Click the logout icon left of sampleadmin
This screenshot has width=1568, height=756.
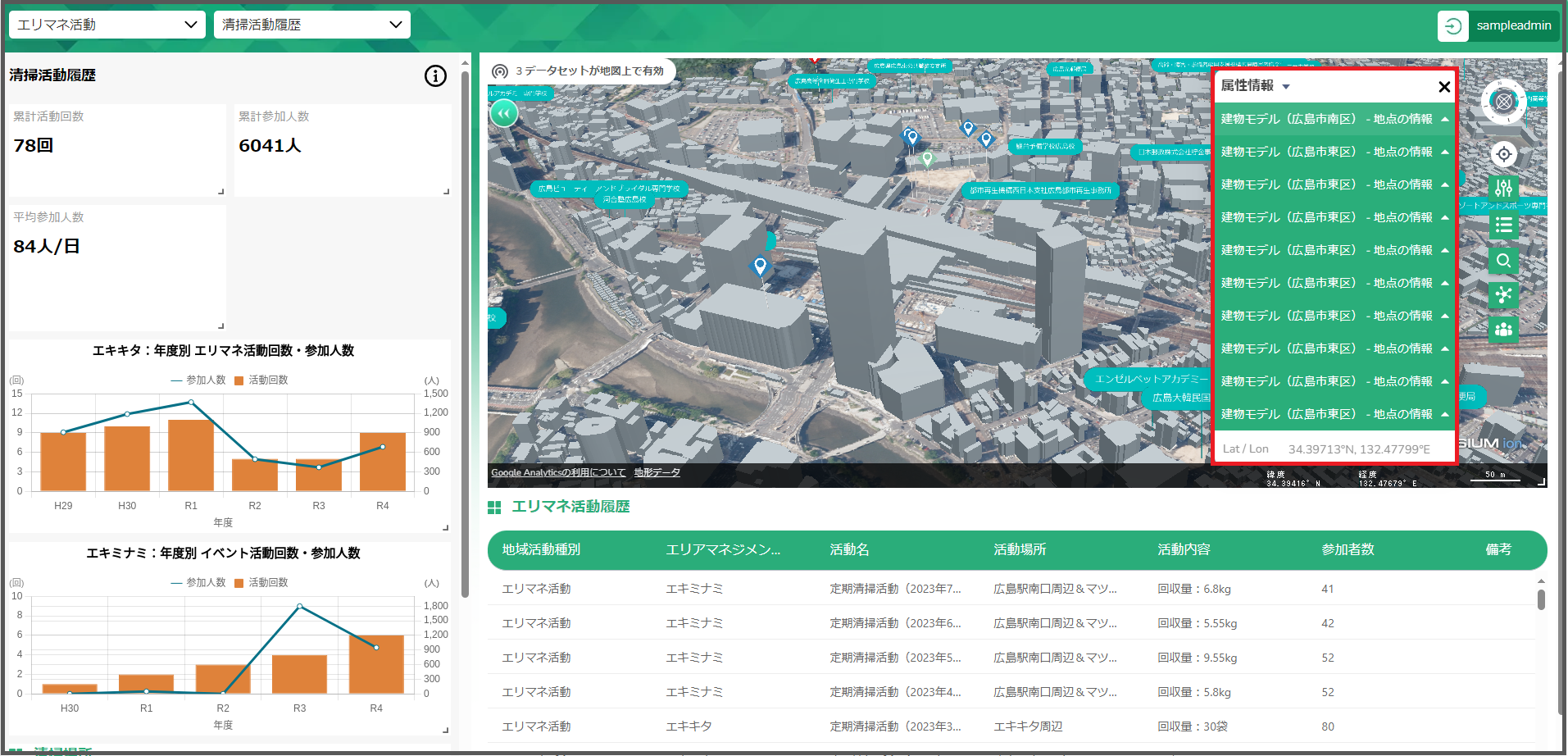(1452, 25)
